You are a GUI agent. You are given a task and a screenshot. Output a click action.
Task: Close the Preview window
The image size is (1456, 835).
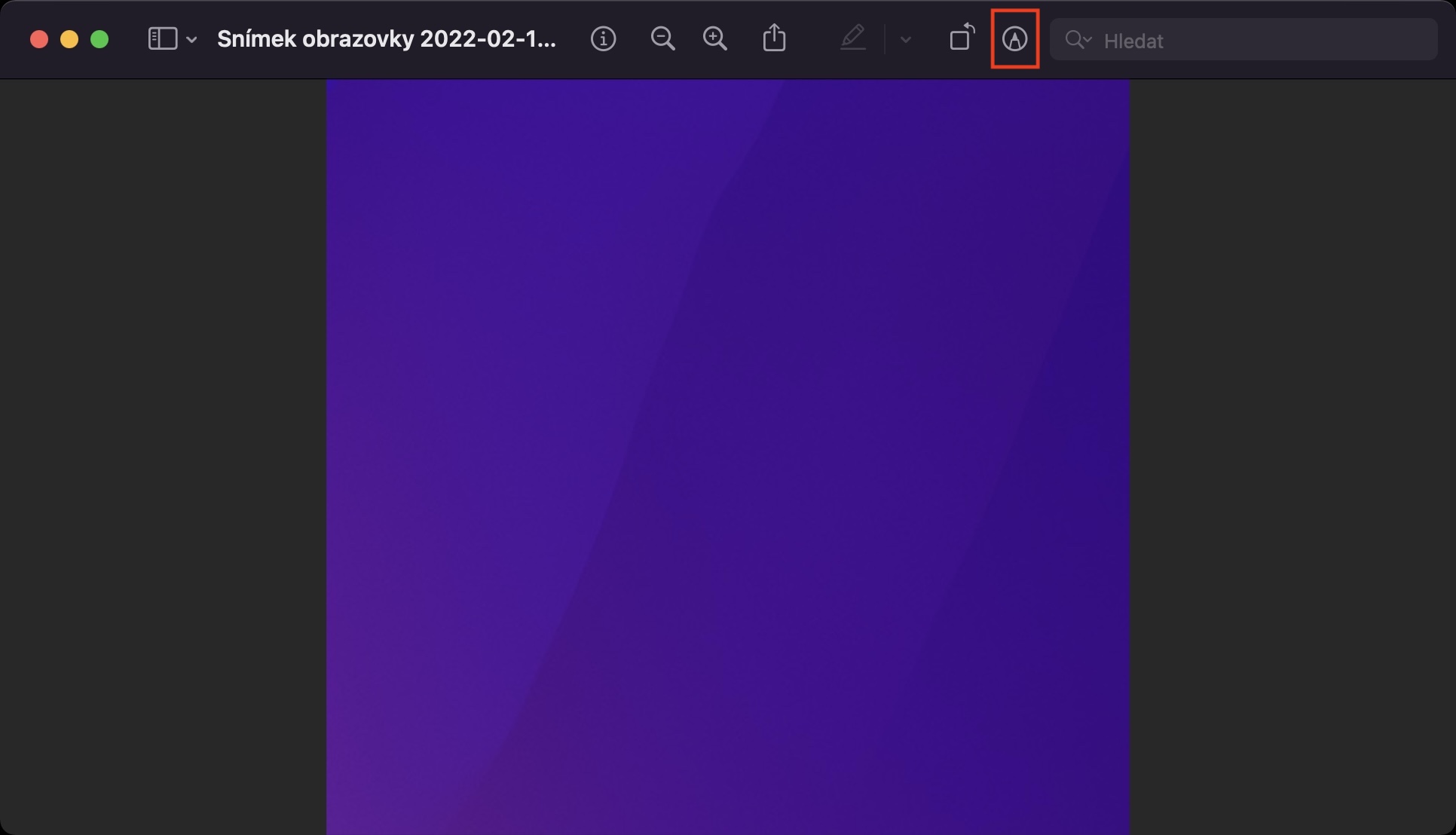[x=39, y=39]
